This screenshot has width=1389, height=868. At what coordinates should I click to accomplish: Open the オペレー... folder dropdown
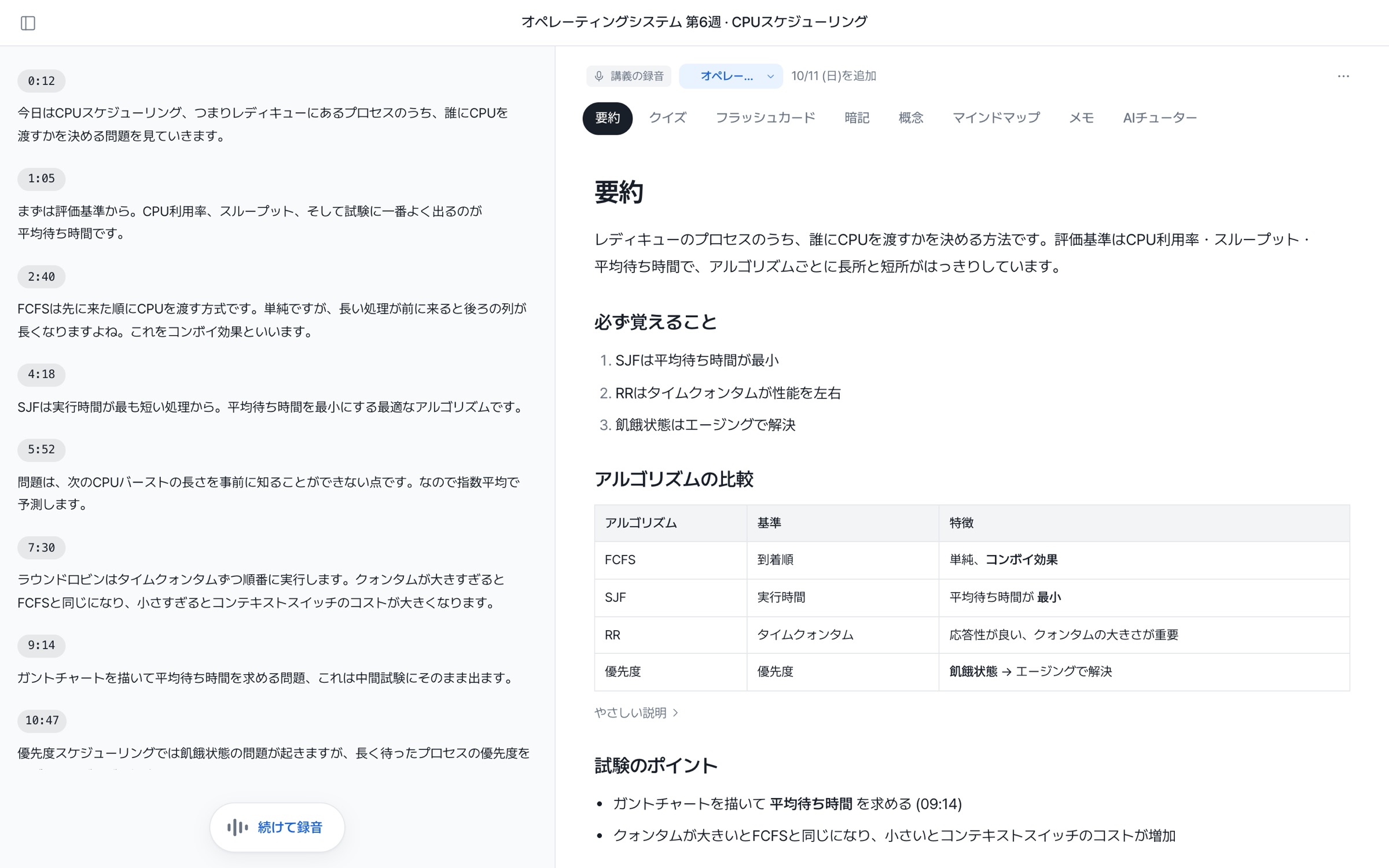click(x=730, y=76)
